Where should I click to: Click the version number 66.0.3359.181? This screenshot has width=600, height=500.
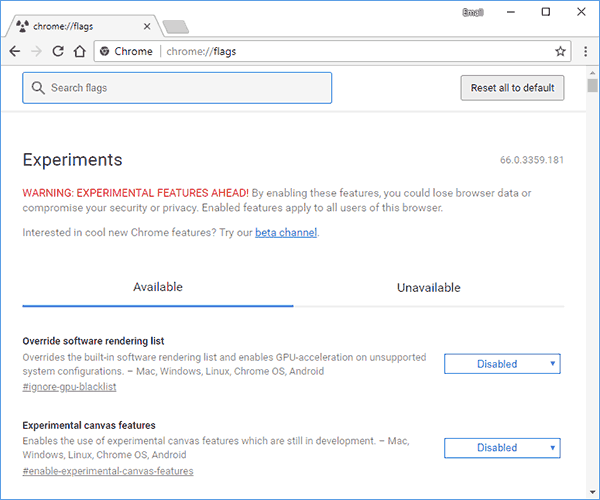[x=532, y=160]
